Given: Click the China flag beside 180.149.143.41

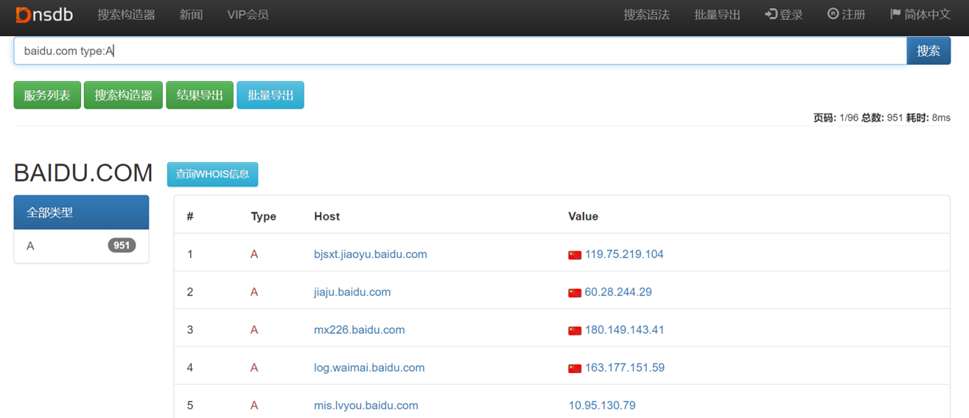Looking at the screenshot, I should 575,330.
